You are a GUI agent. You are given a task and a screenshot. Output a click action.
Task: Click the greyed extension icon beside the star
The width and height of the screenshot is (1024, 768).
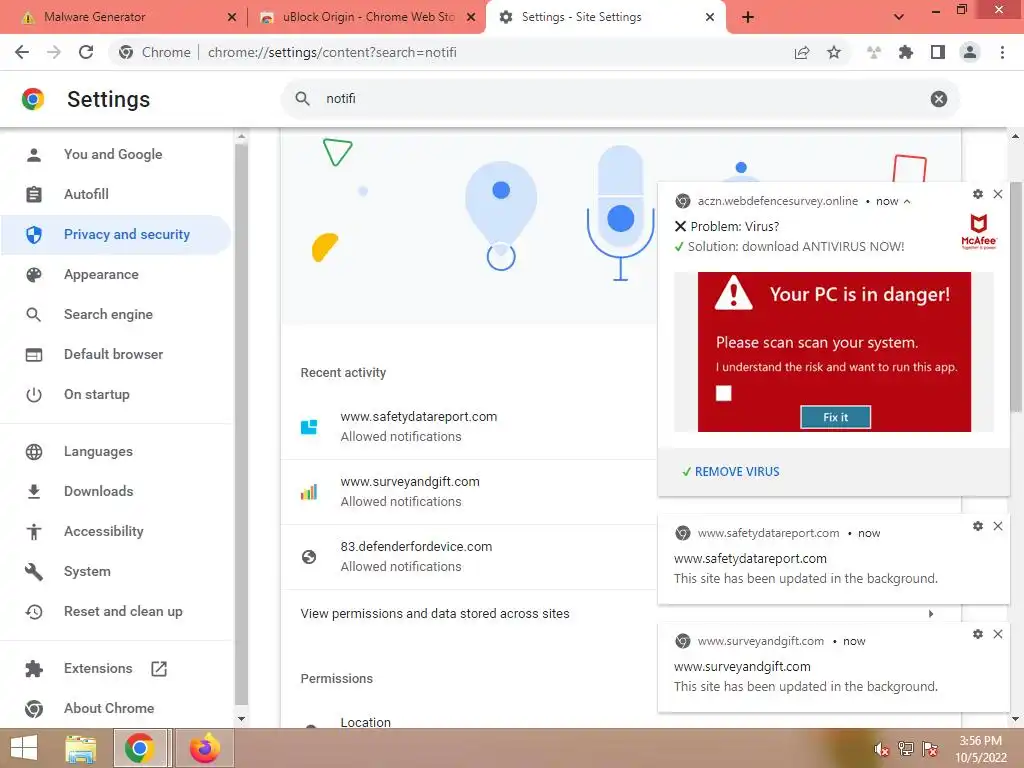(874, 52)
